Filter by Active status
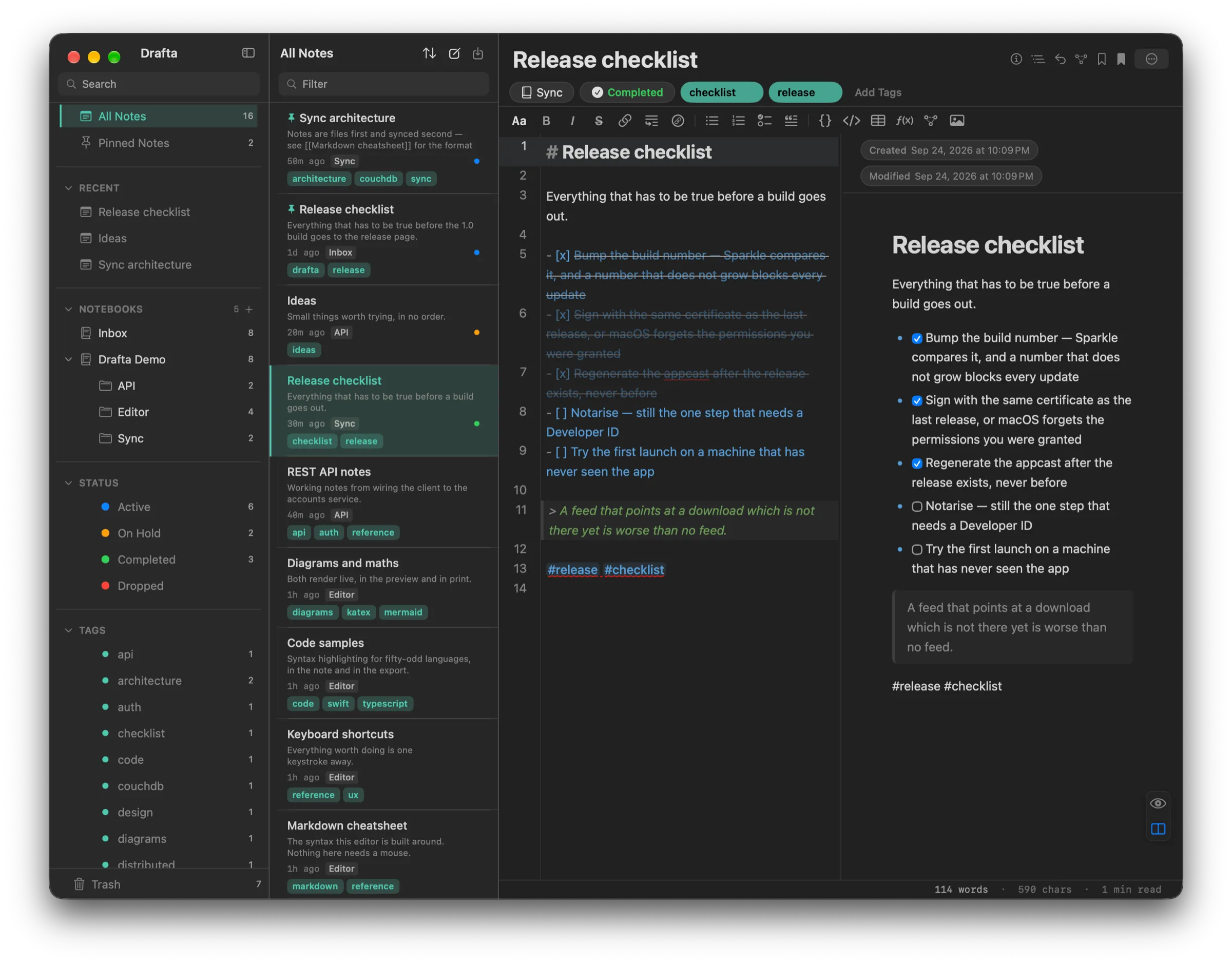The image size is (1232, 964). [x=159, y=507]
